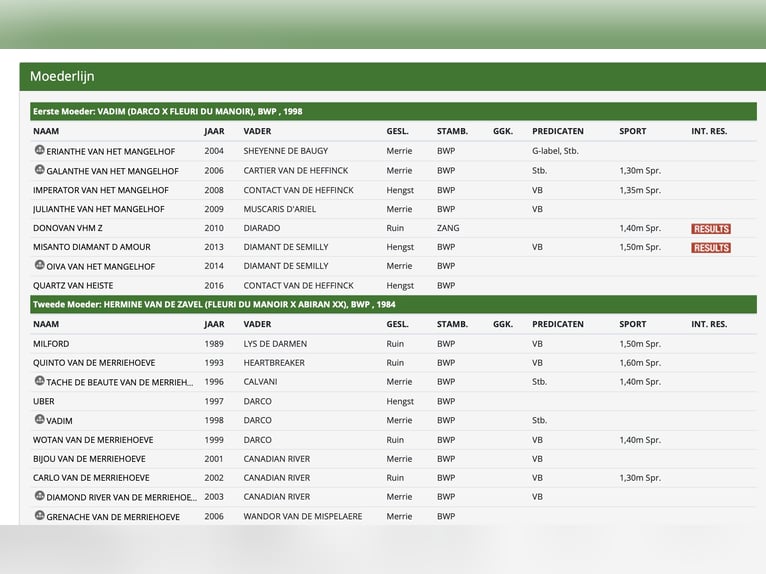Click sire Sheyenne de Baugy

pyautogui.click(x=285, y=151)
